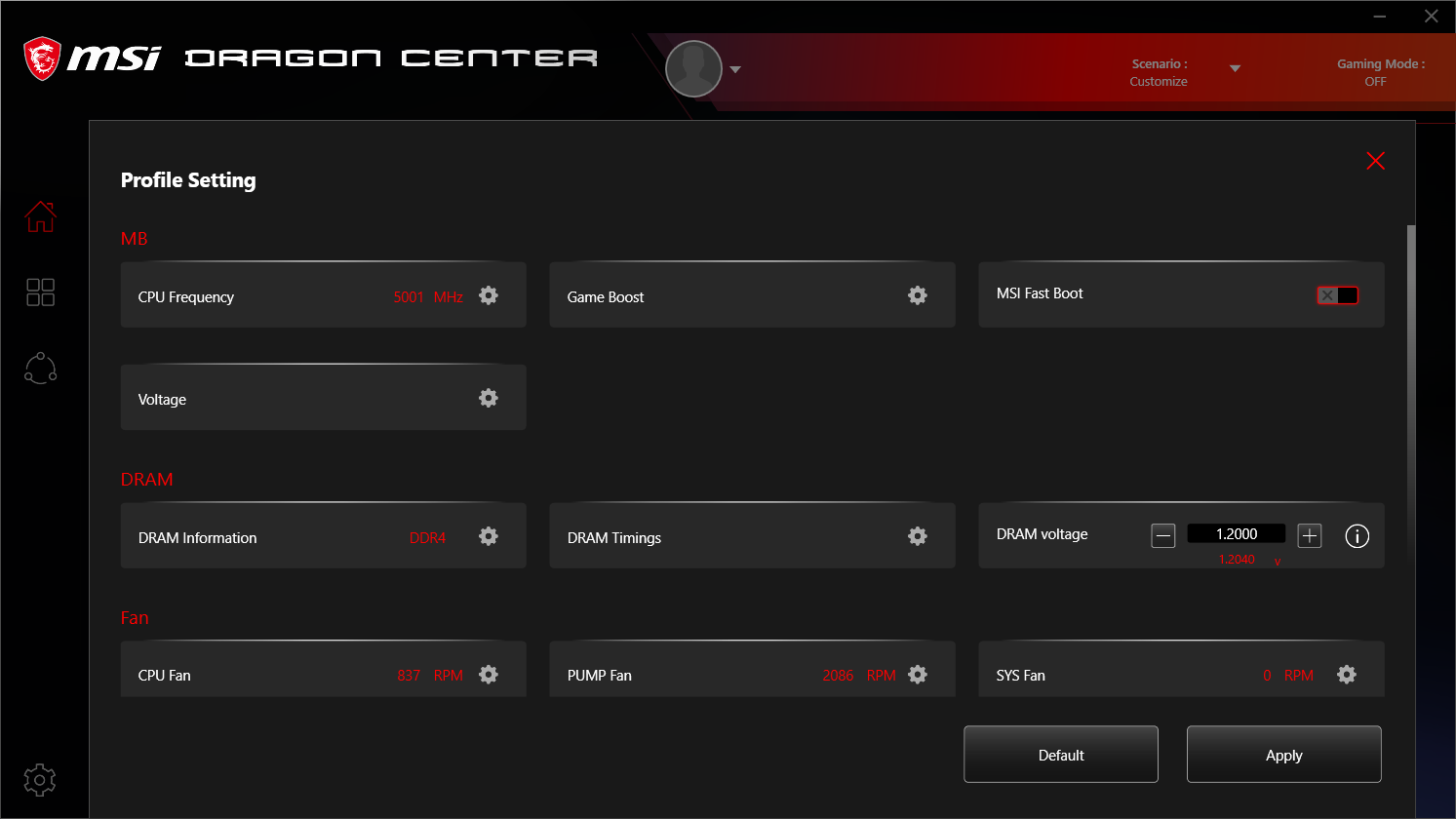Open CPU Frequency settings gear
1456x819 pixels.
coord(489,295)
